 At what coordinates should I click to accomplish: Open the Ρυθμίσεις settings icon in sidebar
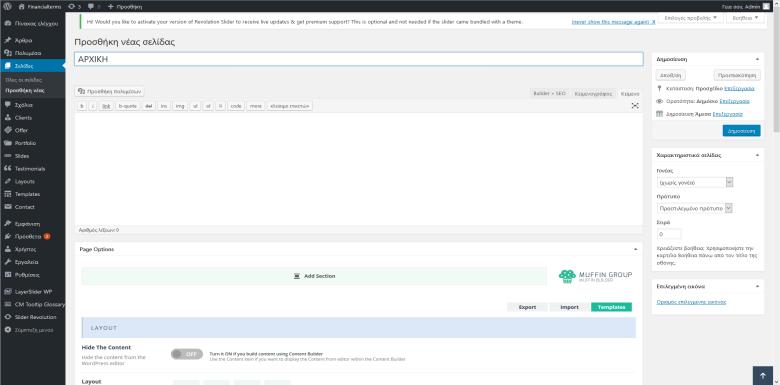(7, 275)
